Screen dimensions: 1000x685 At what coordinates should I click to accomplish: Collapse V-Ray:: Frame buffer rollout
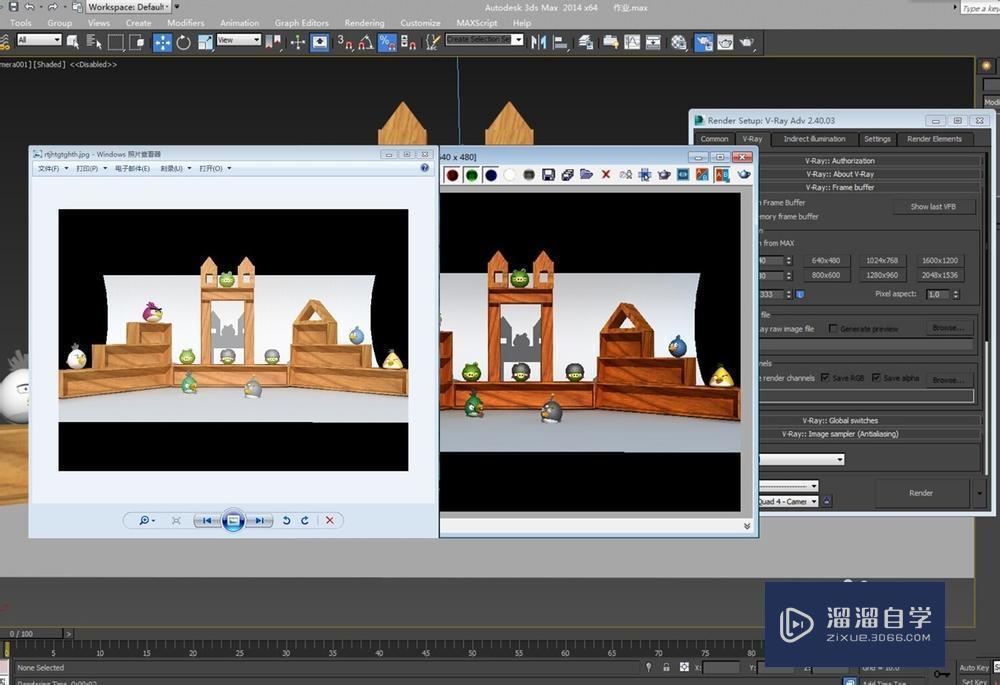840,188
